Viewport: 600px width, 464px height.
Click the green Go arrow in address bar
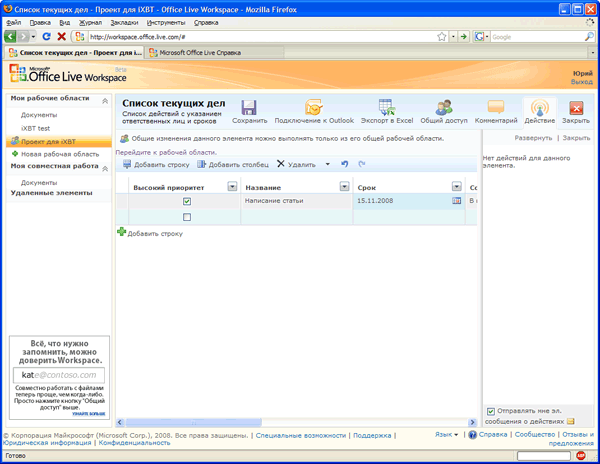(463, 37)
